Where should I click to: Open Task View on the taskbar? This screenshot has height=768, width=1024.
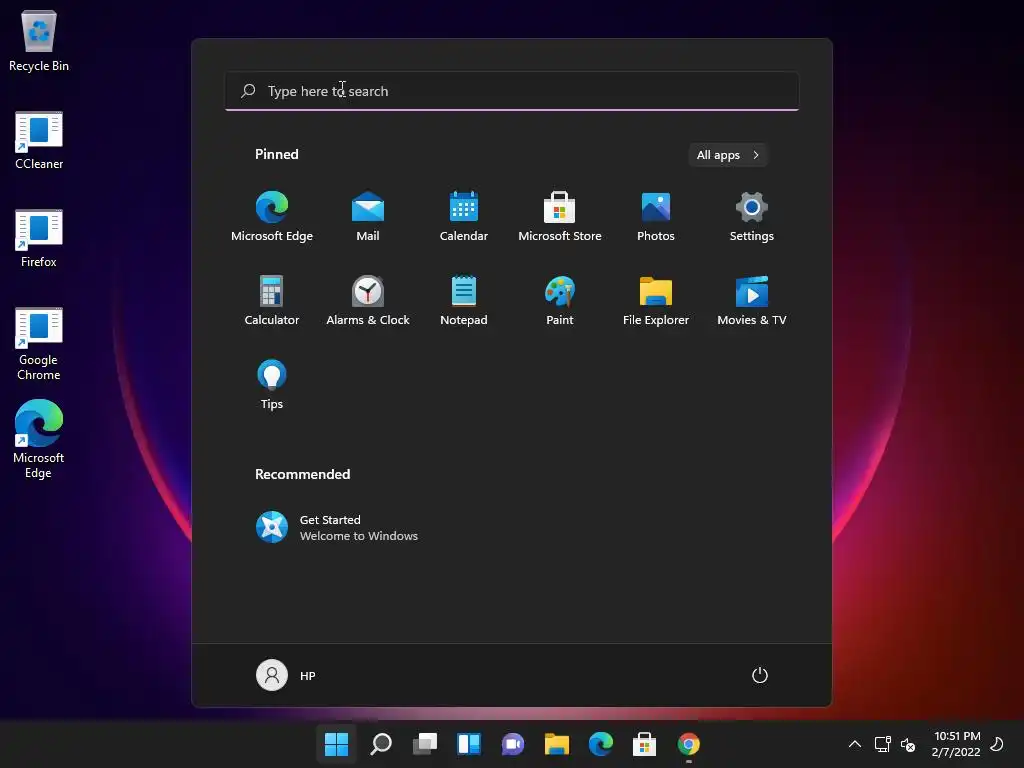425,744
